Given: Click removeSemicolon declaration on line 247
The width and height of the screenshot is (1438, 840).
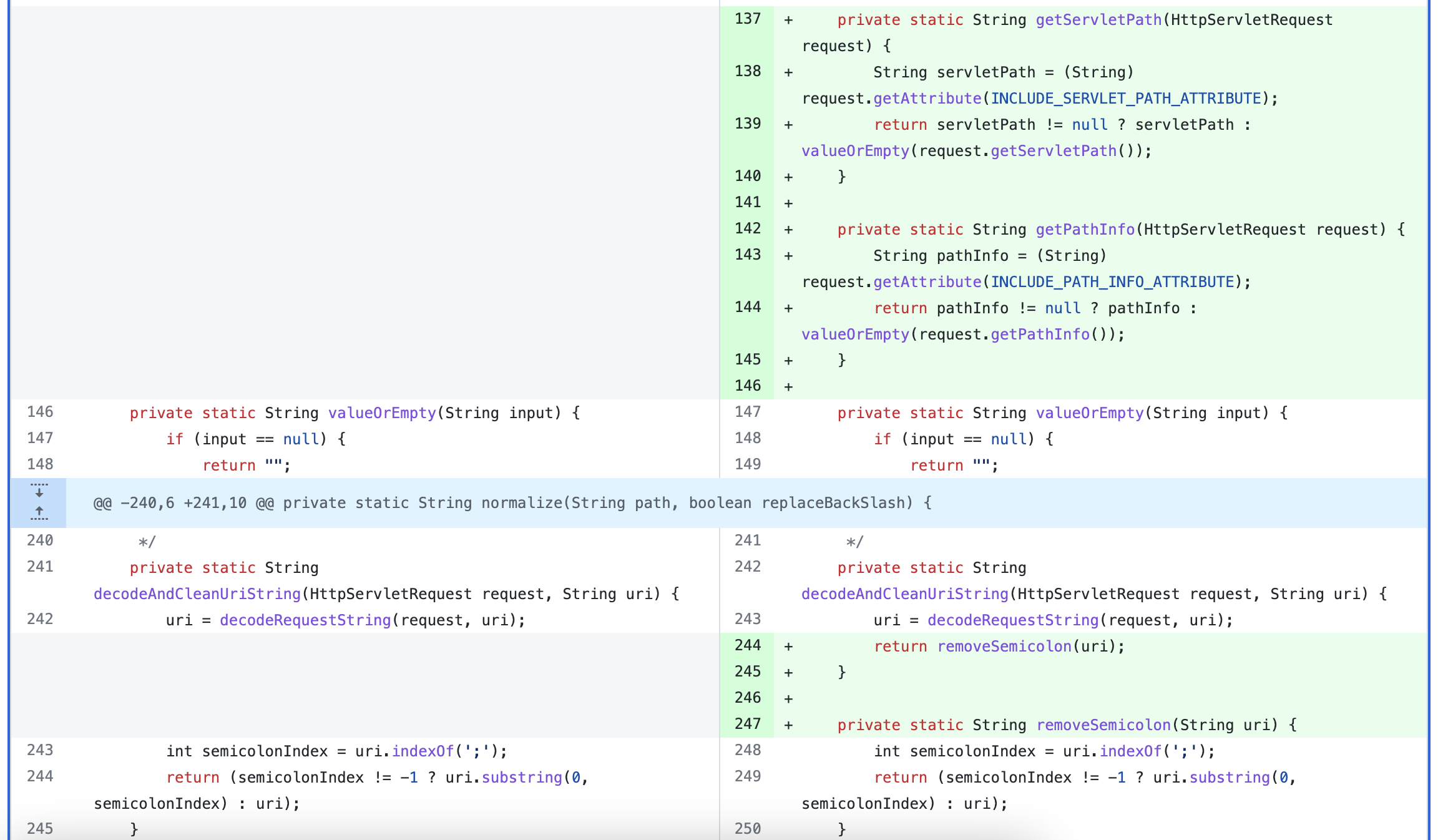Looking at the screenshot, I should [1103, 725].
